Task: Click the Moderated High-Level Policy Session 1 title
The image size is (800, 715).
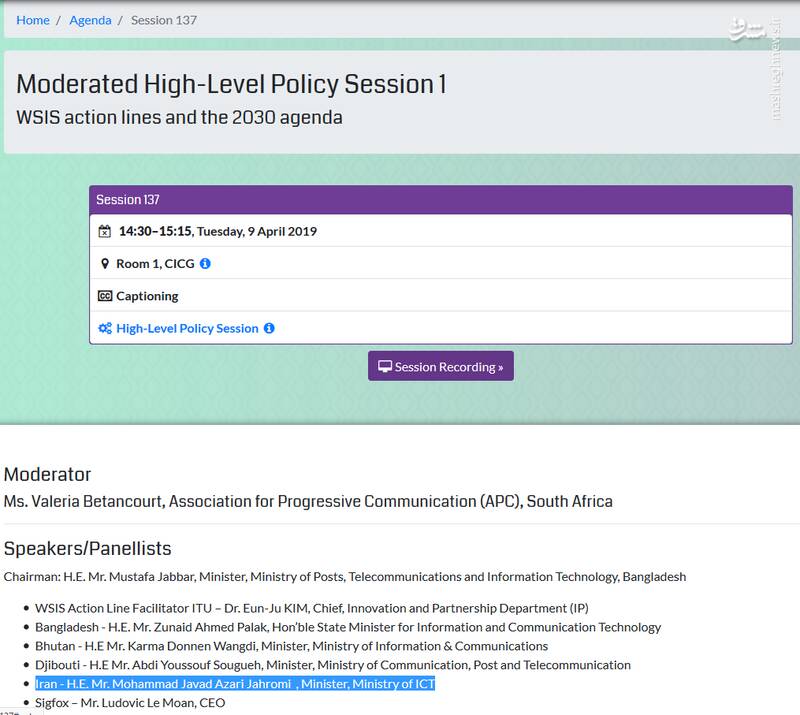Action: click(231, 84)
